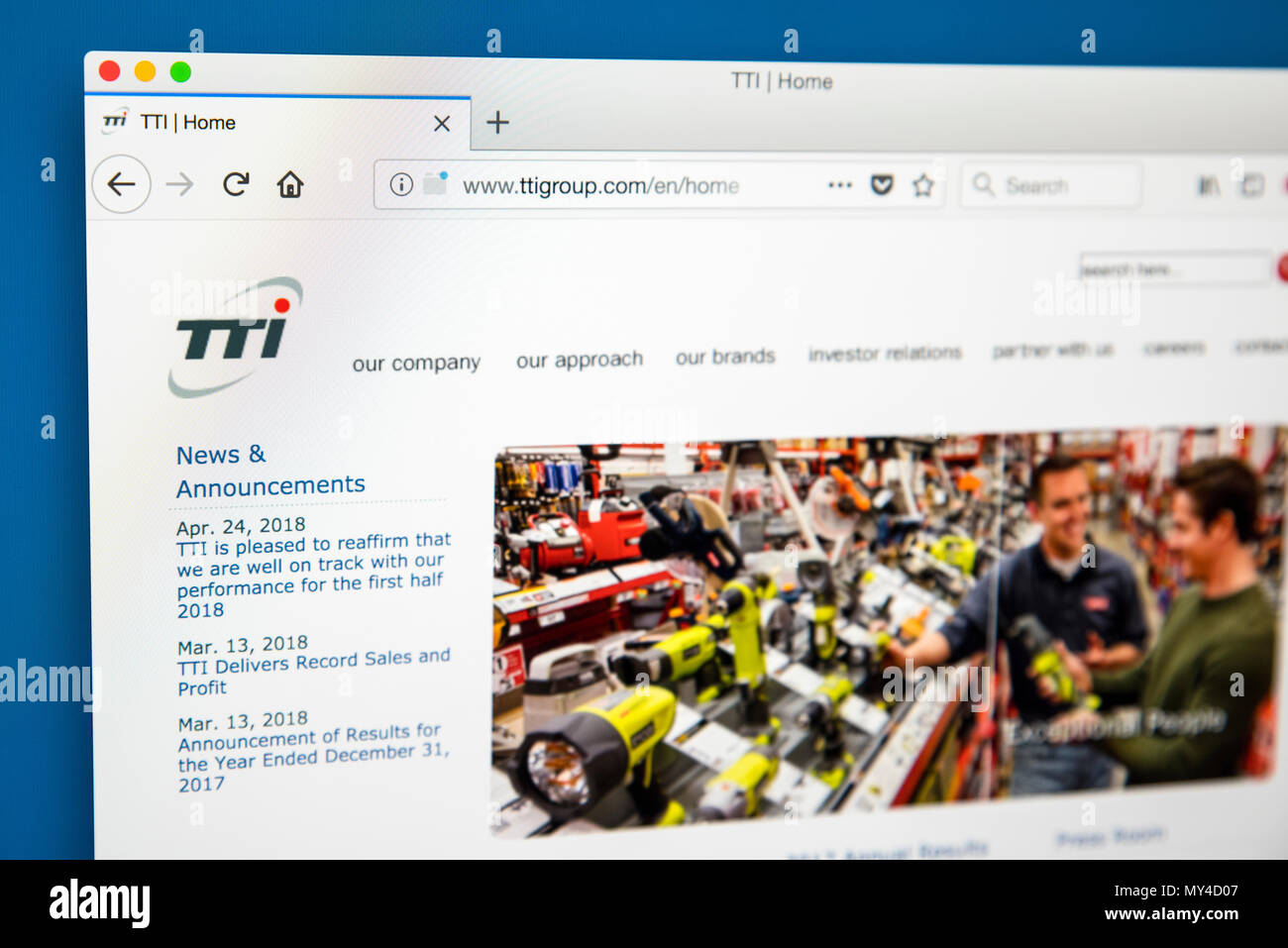The height and width of the screenshot is (948, 1288).
Task: Open the News & Announcements heading
Action: click(270, 470)
